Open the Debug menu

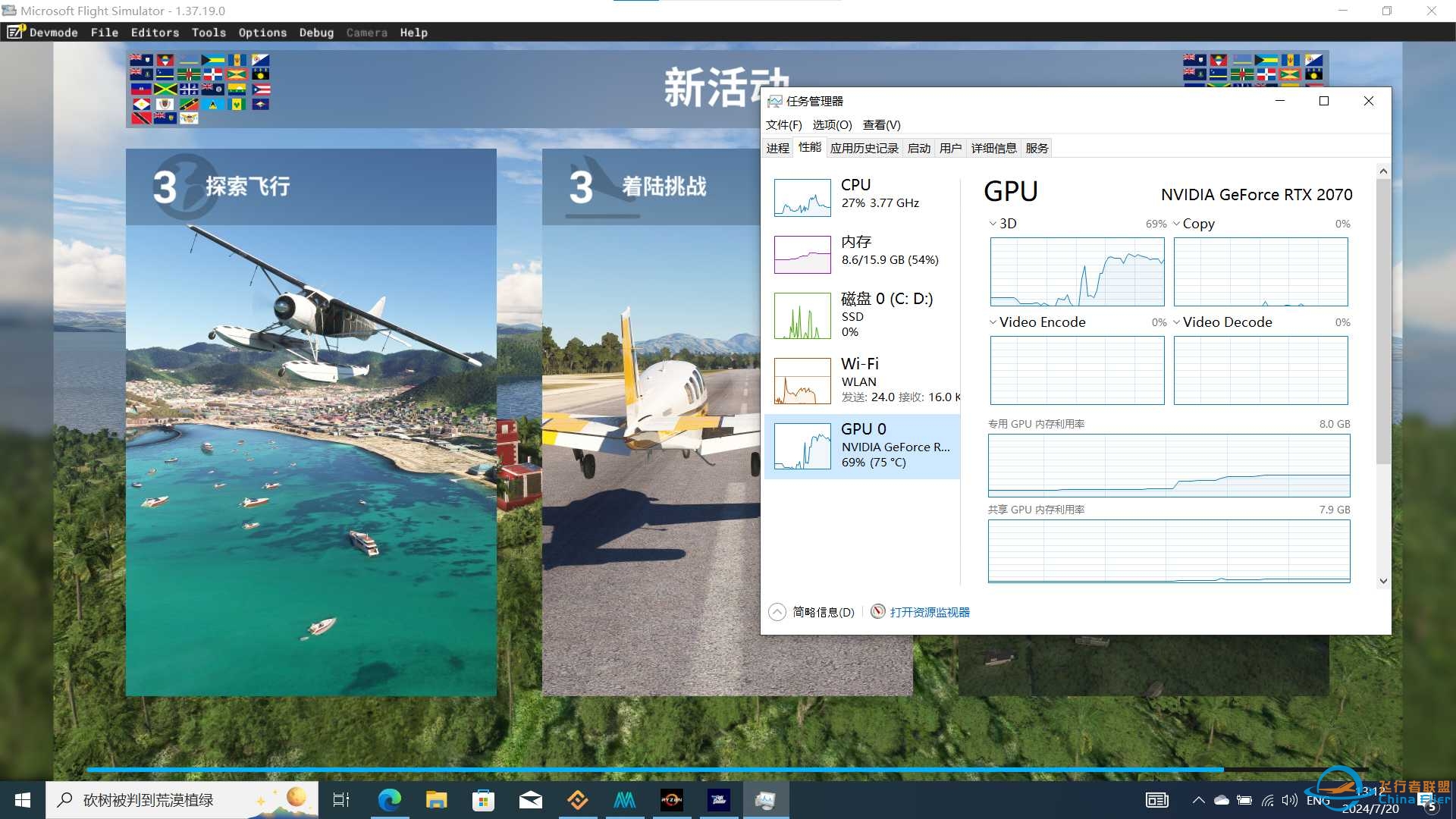click(316, 33)
